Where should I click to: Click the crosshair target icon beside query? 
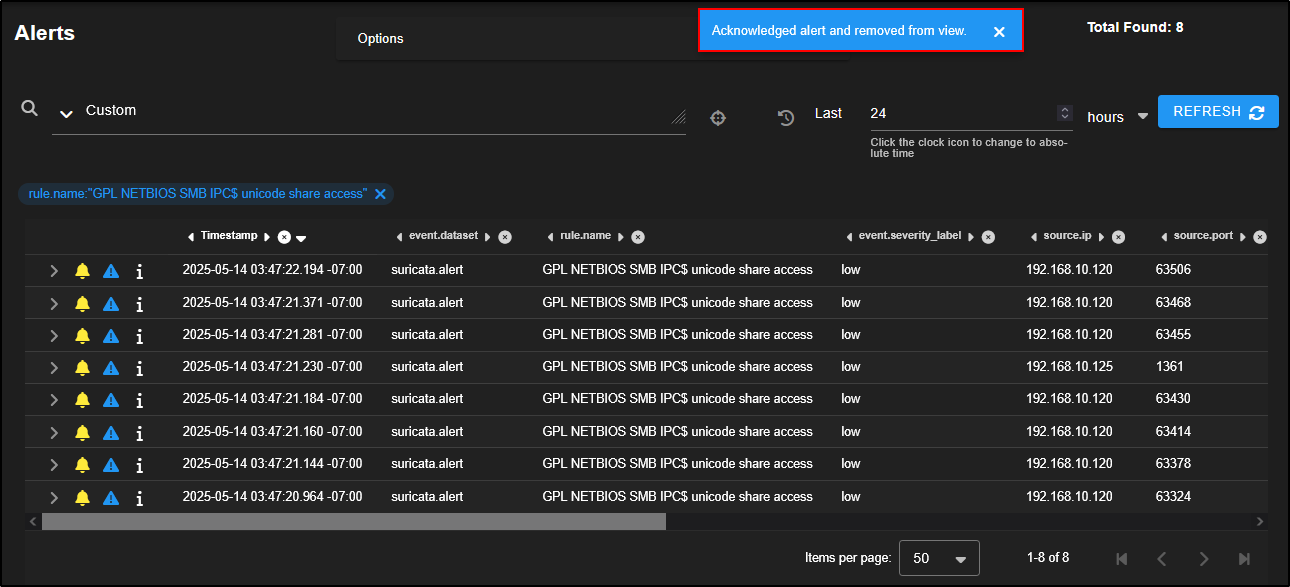717,118
